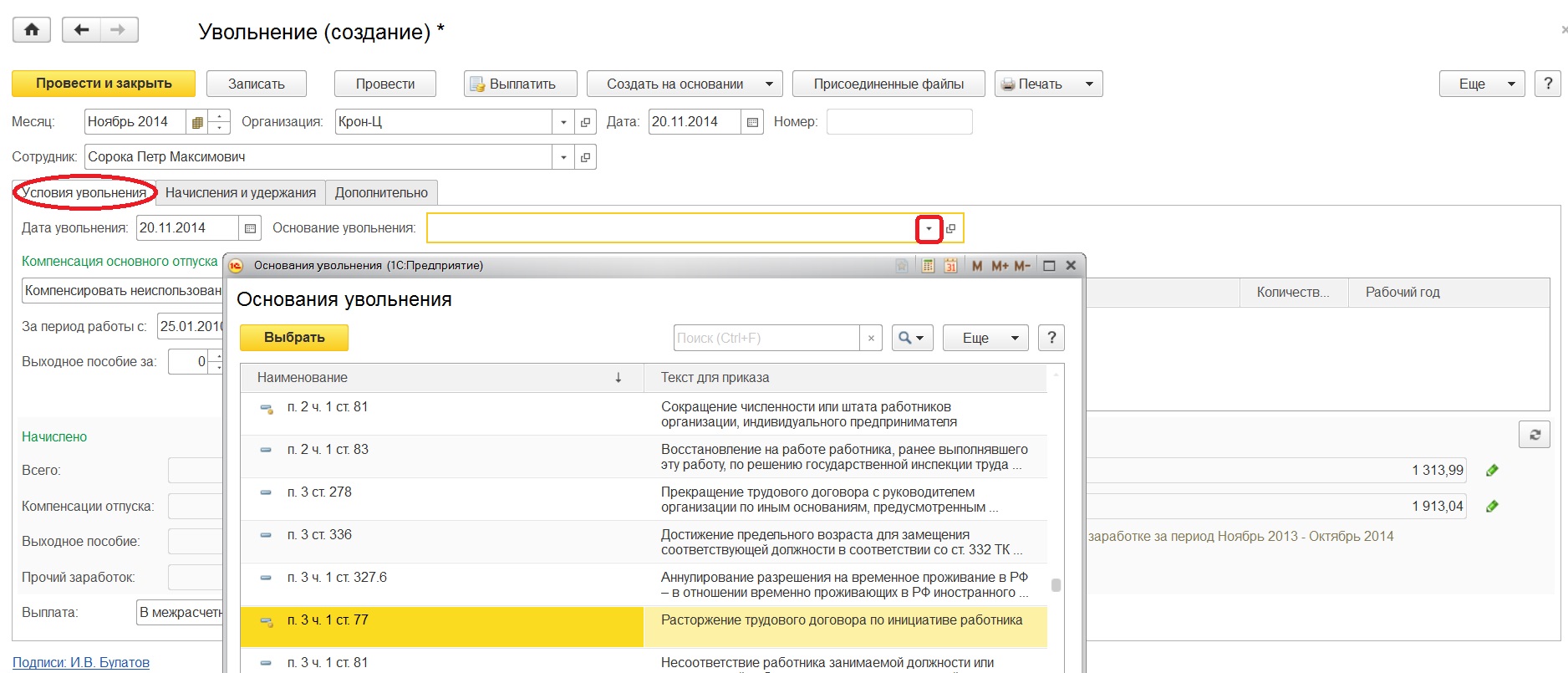The height and width of the screenshot is (673, 1568).
Task: Clear search field with the x icon
Action: [871, 338]
